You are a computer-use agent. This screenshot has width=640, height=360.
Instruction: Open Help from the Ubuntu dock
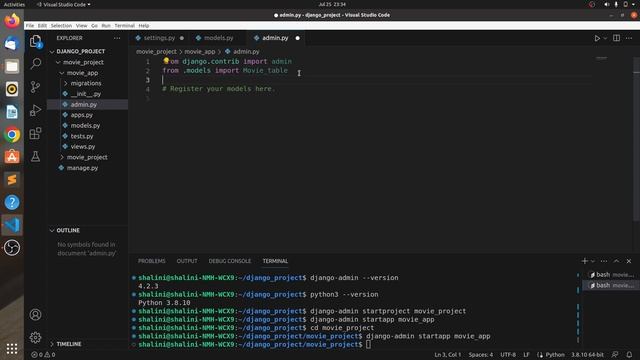12,202
